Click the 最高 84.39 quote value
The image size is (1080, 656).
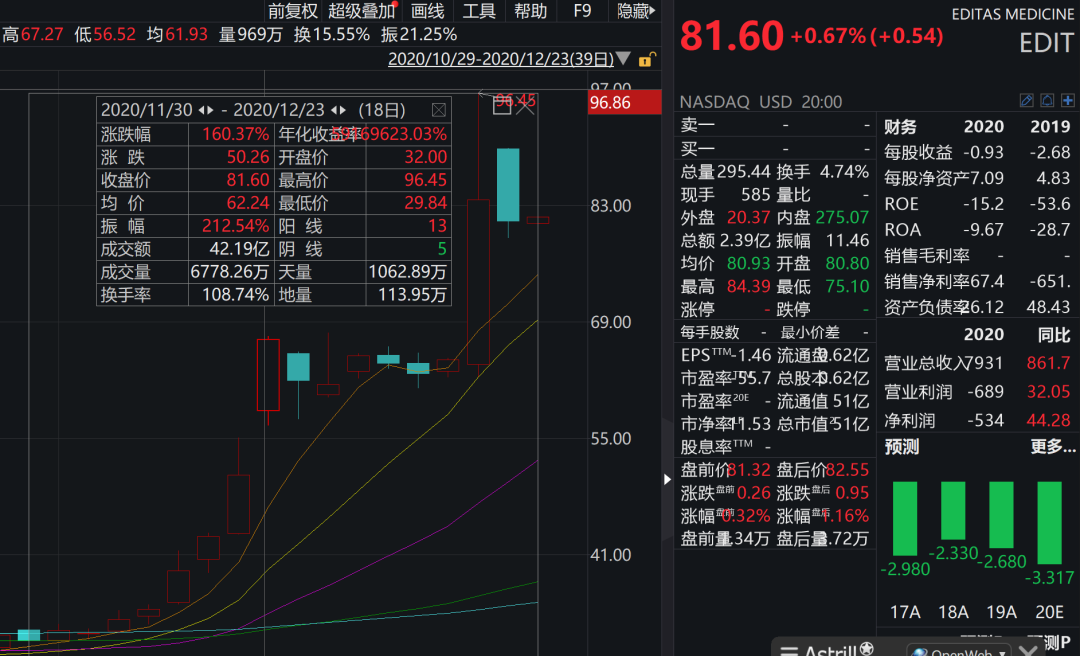click(x=749, y=286)
